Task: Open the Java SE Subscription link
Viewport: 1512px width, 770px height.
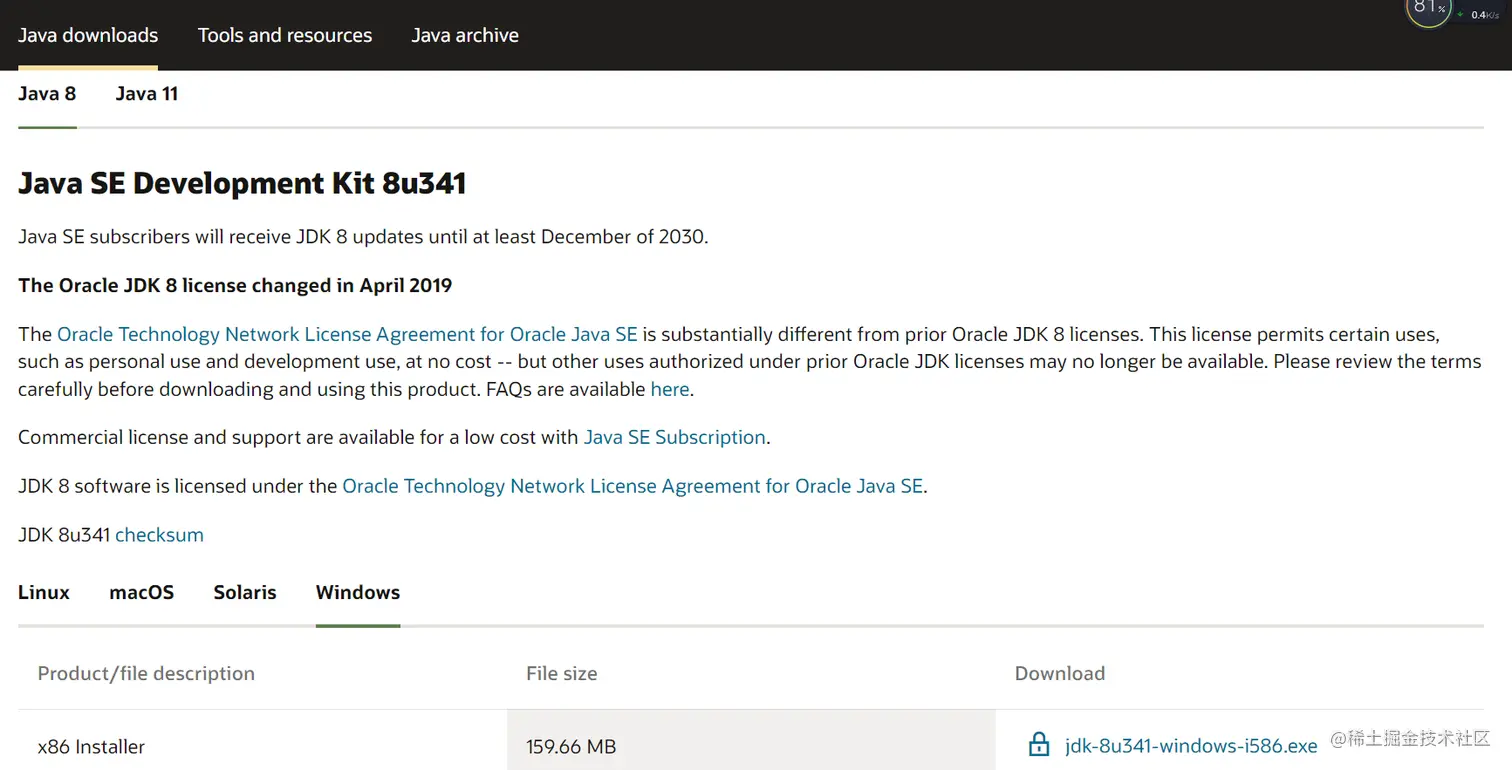Action: coord(675,437)
